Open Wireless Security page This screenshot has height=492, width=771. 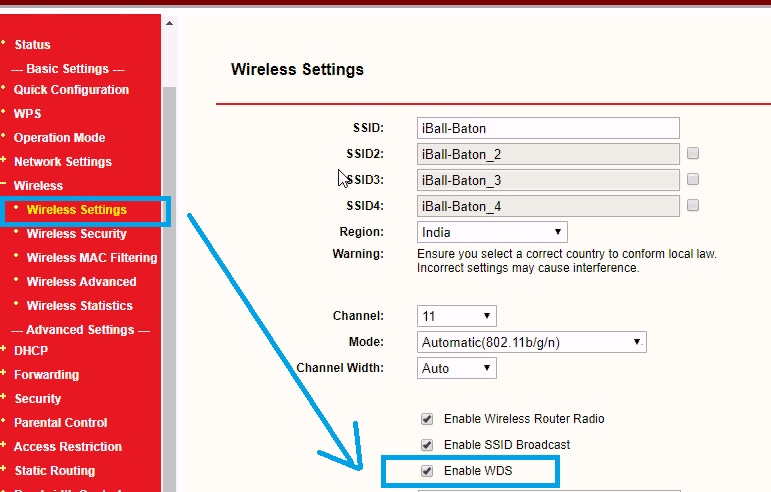pos(77,234)
